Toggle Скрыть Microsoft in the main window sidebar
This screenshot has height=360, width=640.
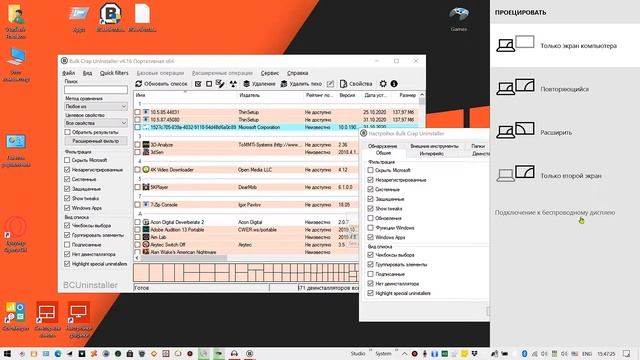67,160
